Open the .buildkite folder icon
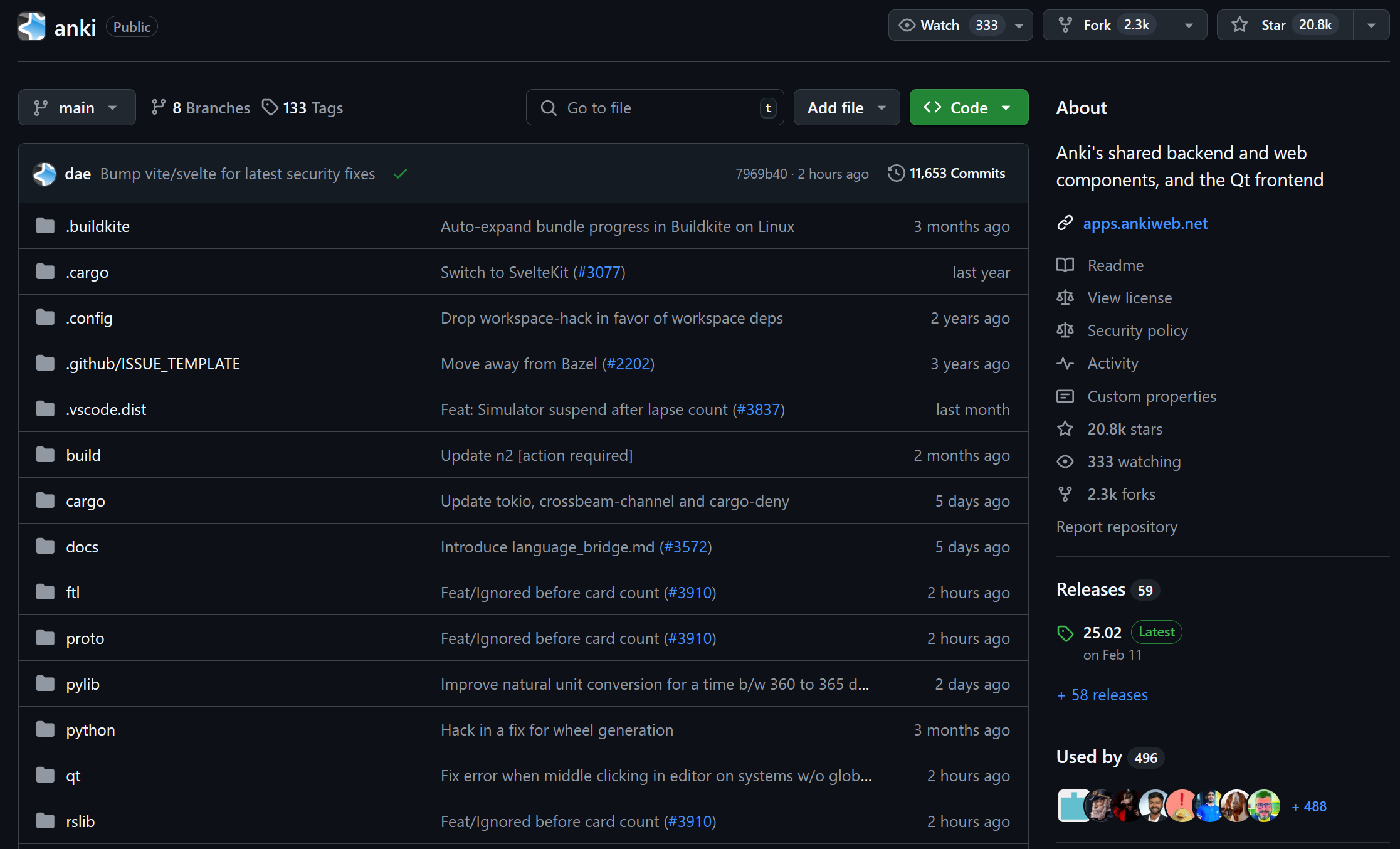 [x=45, y=226]
